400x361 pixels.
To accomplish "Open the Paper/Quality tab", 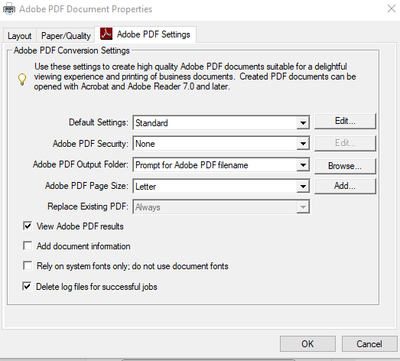I will click(x=66, y=36).
